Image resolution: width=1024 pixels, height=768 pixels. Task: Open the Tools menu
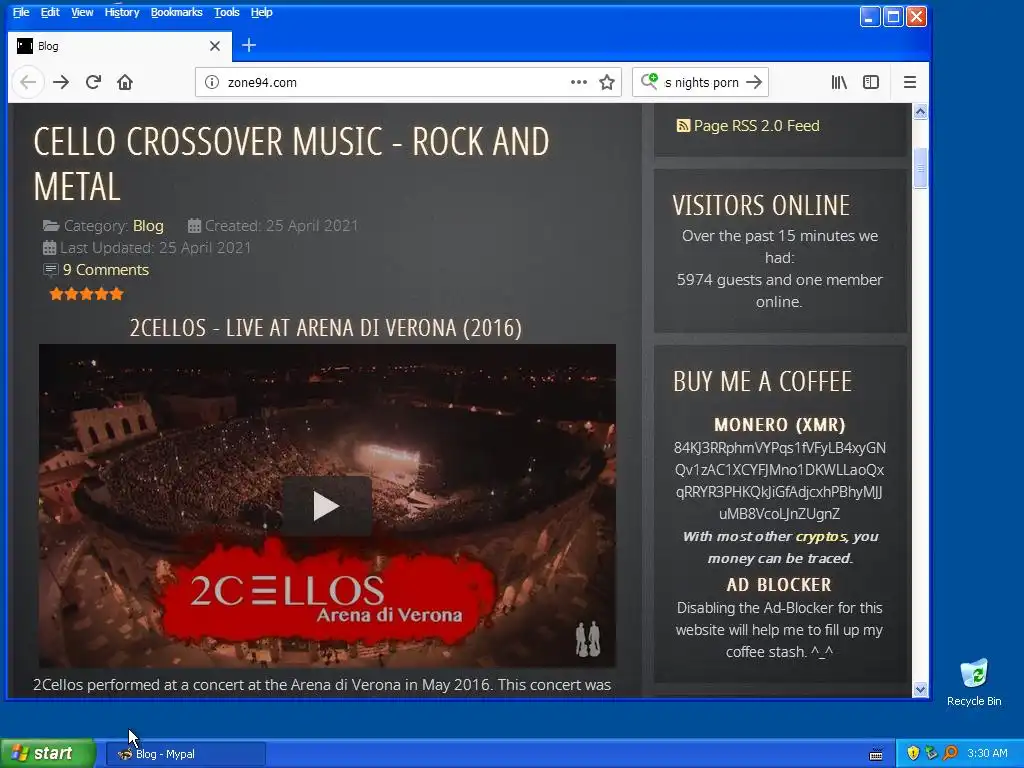tap(227, 12)
